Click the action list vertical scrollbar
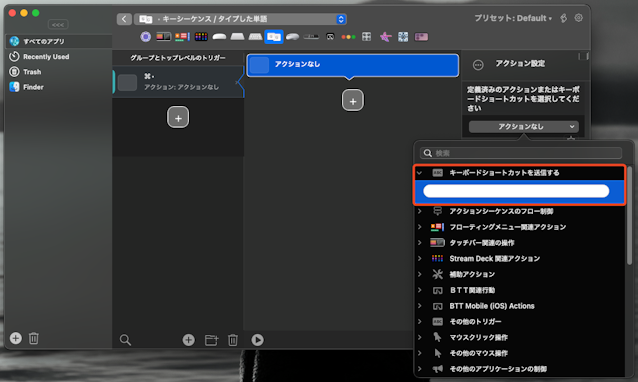Image resolution: width=638 pixels, height=382 pixels. pos(629,216)
